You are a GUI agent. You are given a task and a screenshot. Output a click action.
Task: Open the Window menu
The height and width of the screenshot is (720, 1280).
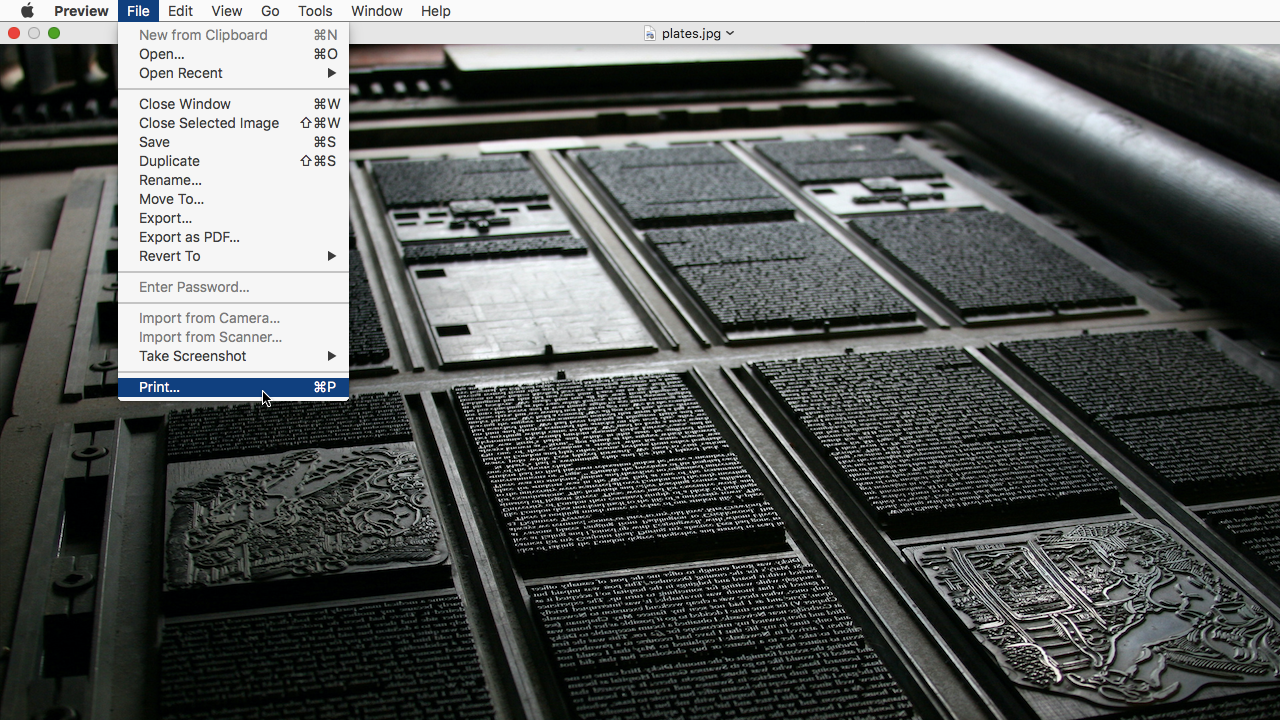(x=377, y=11)
